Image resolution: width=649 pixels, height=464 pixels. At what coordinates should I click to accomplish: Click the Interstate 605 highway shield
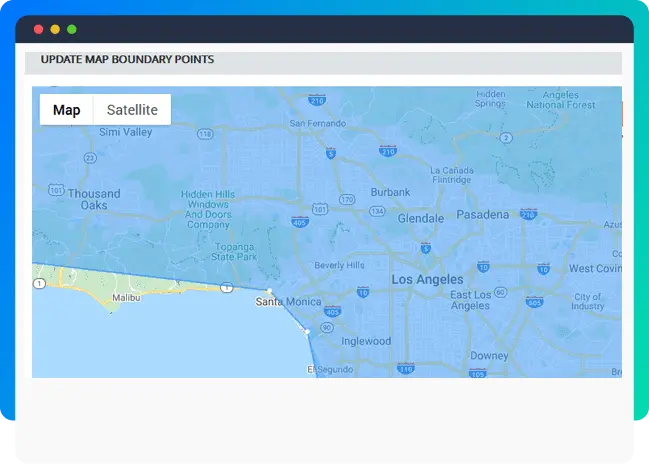(535, 301)
